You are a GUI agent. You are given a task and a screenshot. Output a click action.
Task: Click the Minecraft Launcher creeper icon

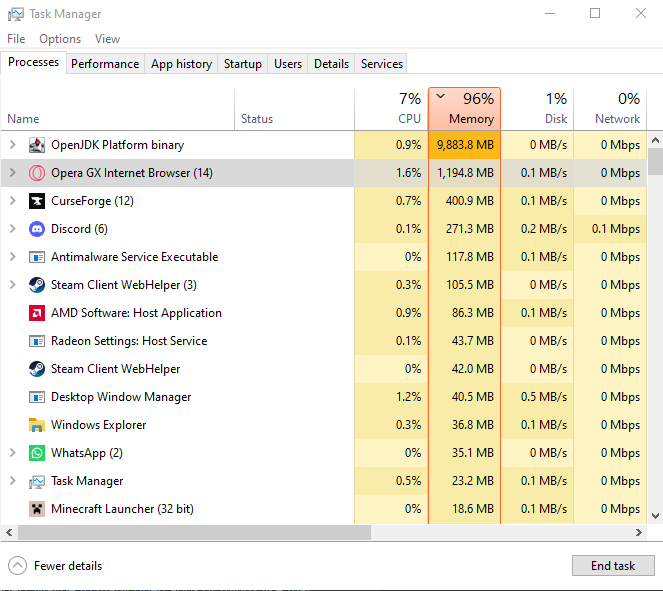pos(37,509)
